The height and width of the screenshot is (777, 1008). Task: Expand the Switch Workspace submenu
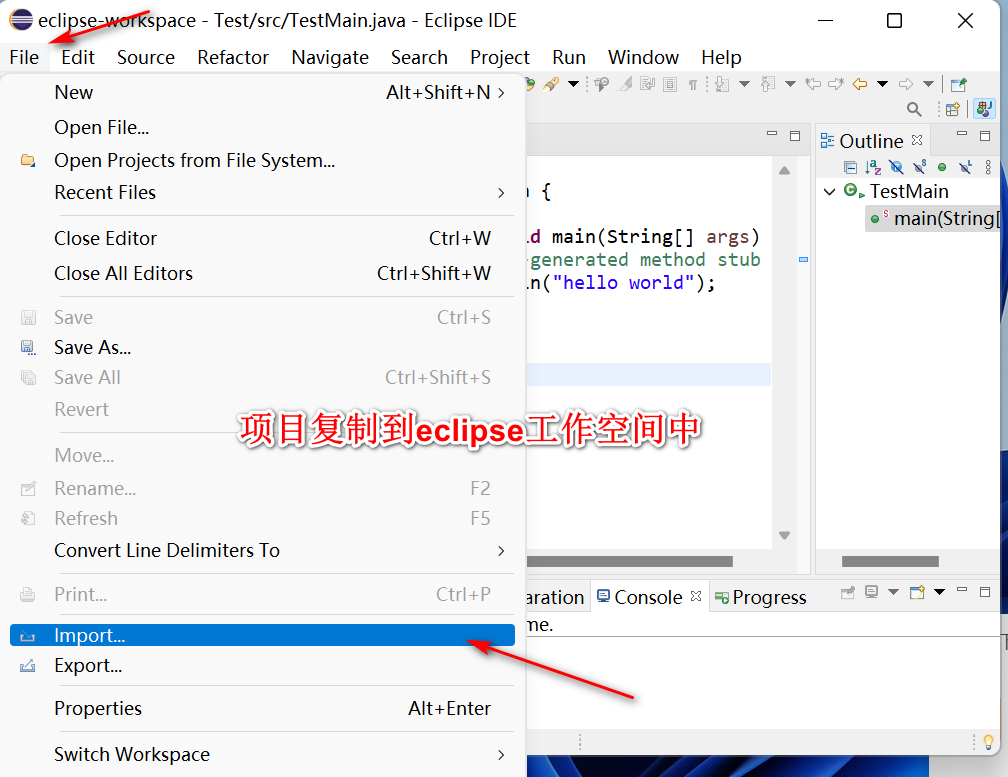pos(262,754)
